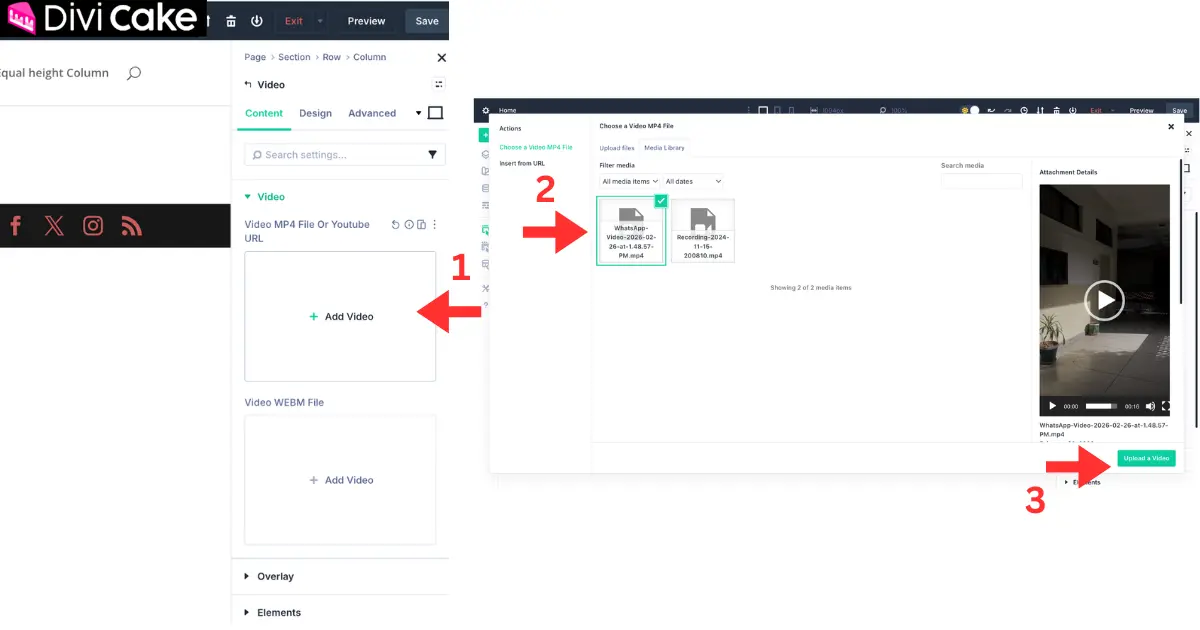
Task: Click the video progress bar in preview
Action: click(x=1101, y=406)
